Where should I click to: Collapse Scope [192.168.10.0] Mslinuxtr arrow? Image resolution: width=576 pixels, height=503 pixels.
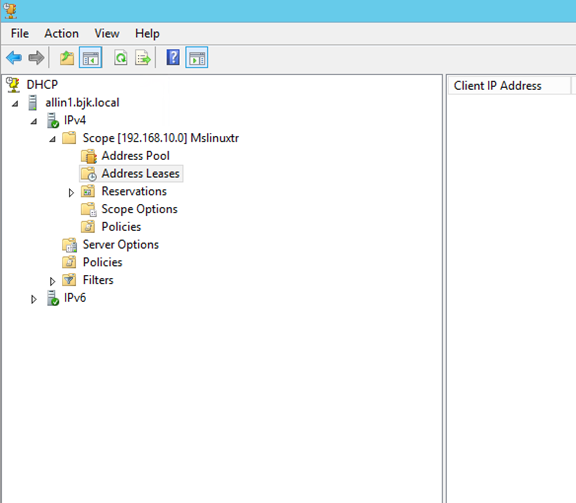[x=53, y=139]
